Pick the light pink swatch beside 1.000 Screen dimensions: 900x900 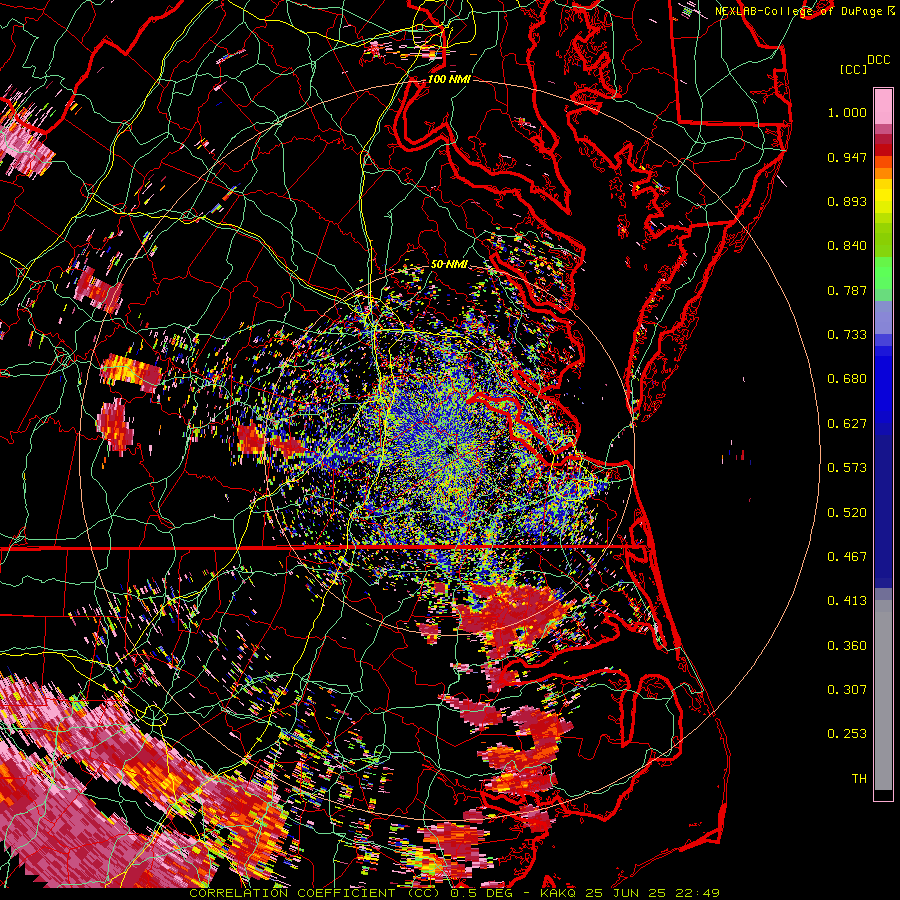(883, 107)
